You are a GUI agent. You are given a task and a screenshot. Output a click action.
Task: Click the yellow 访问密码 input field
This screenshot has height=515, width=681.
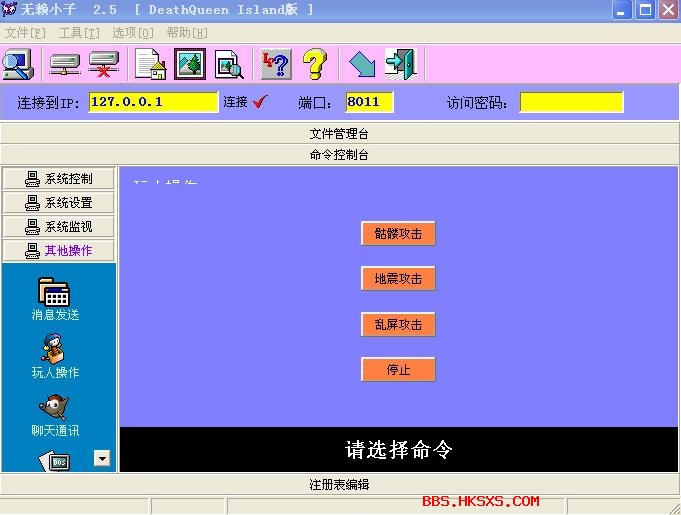coord(570,102)
